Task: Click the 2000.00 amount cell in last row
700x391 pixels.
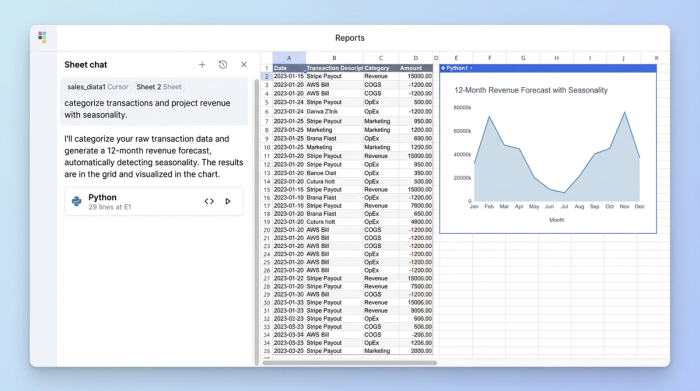Action: 416,351
